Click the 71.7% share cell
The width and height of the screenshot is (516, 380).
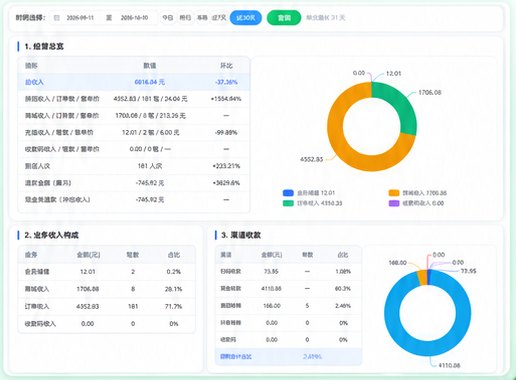(173, 306)
